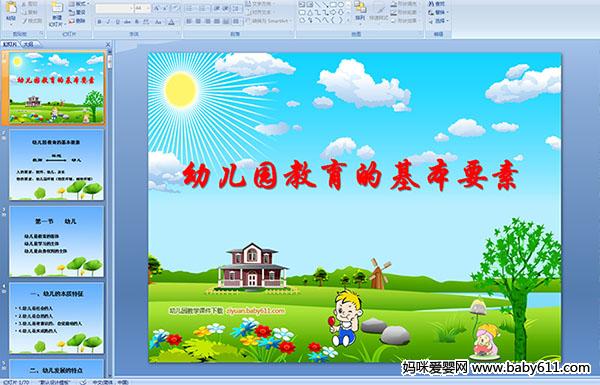Click the Find icon in the editing group

pos(437,4)
